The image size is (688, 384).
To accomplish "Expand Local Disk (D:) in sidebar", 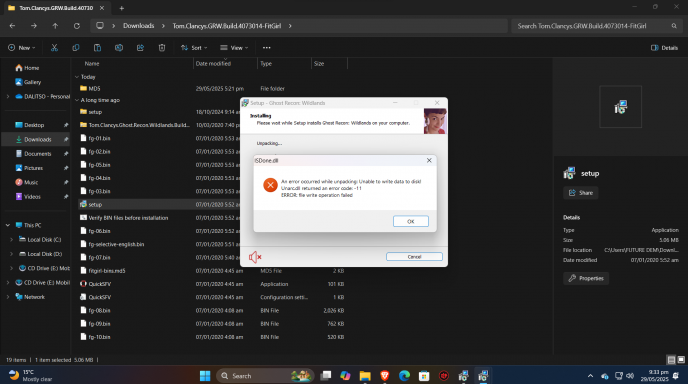I will [11, 254].
